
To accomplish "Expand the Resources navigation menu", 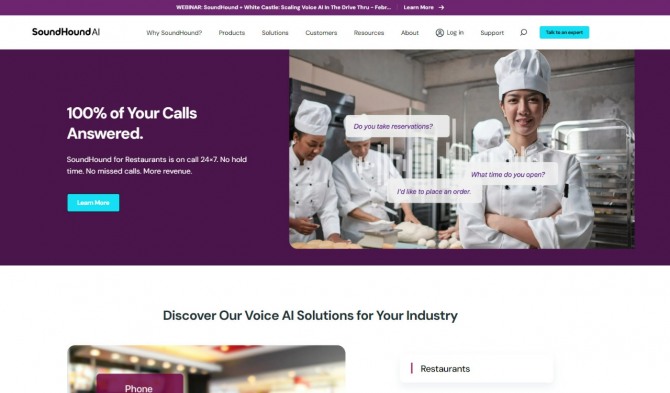I will 369,32.
